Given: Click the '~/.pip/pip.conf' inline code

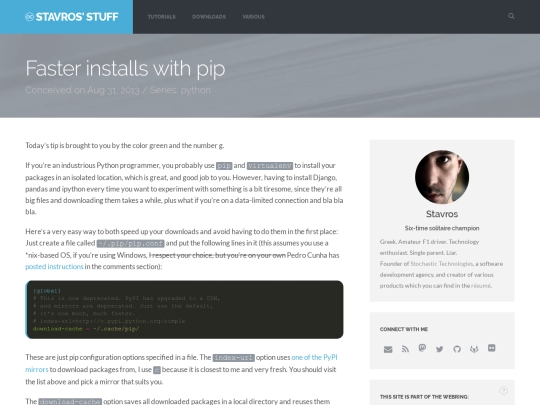Looking at the screenshot, I should (130, 243).
